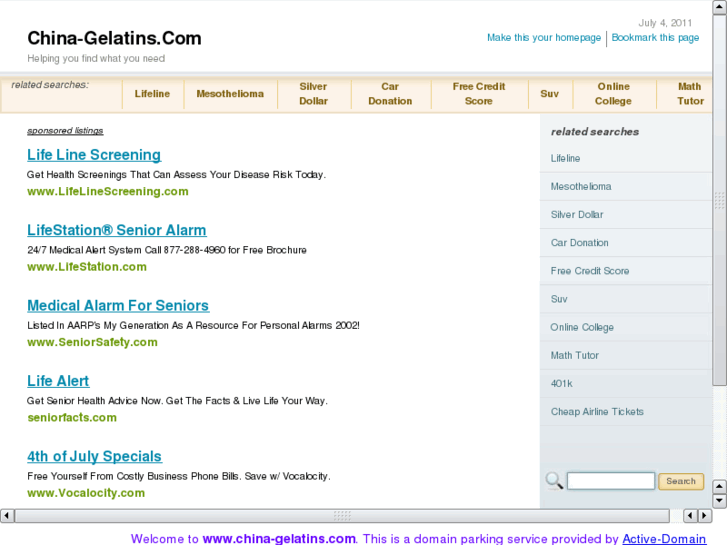This screenshot has height=545, width=727.
Task: Click Make this your homepage link
Action: [544, 38]
